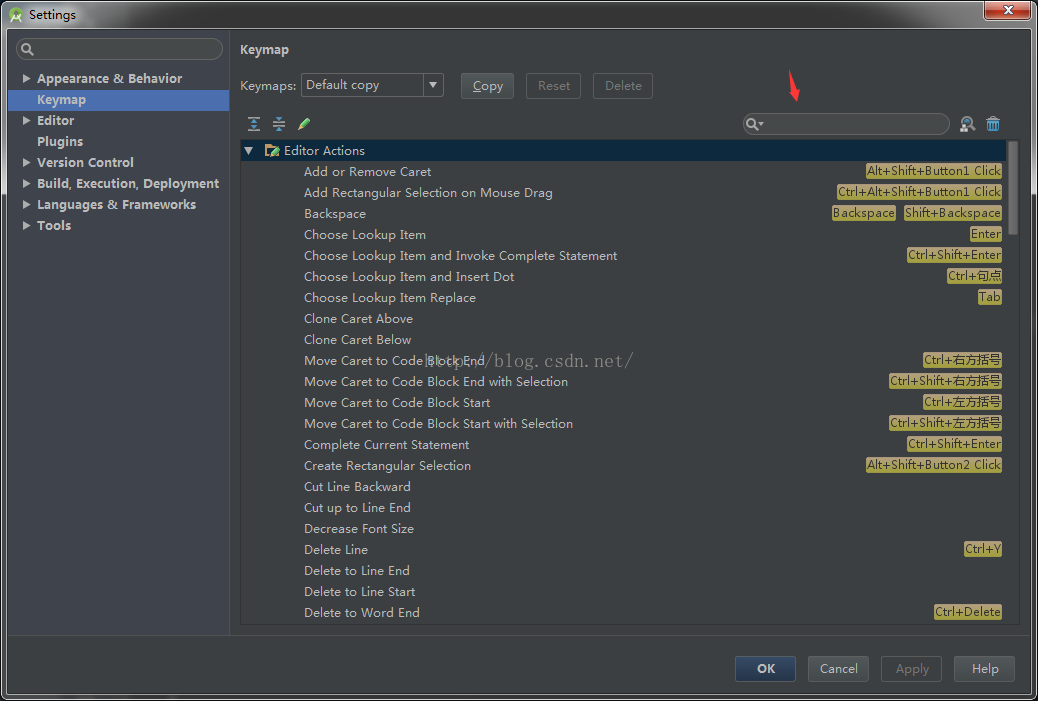Select Move Caret to Code Block Start with Selection
1038x701 pixels.
tap(623, 424)
